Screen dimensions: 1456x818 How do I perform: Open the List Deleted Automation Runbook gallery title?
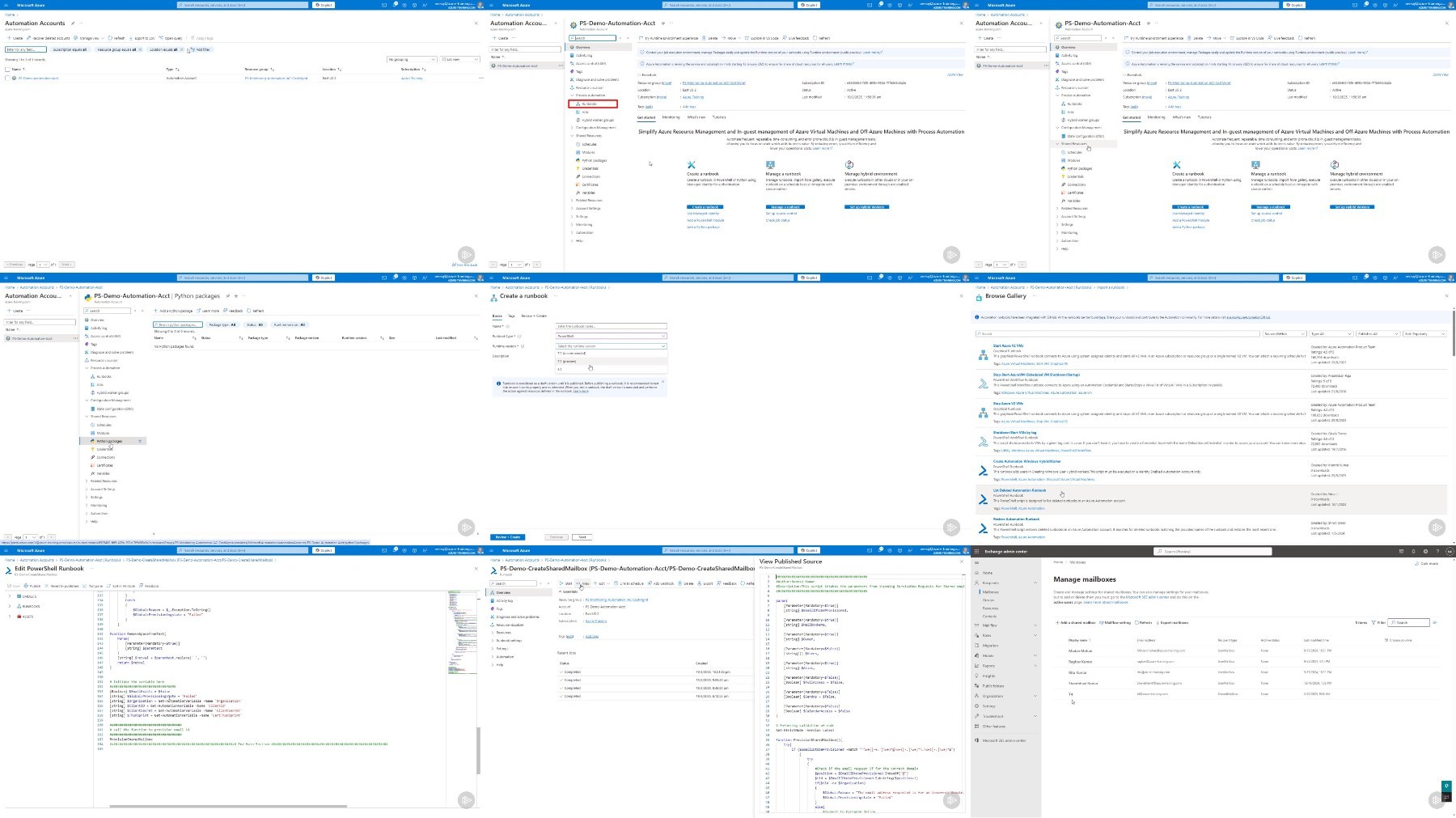(x=1019, y=490)
